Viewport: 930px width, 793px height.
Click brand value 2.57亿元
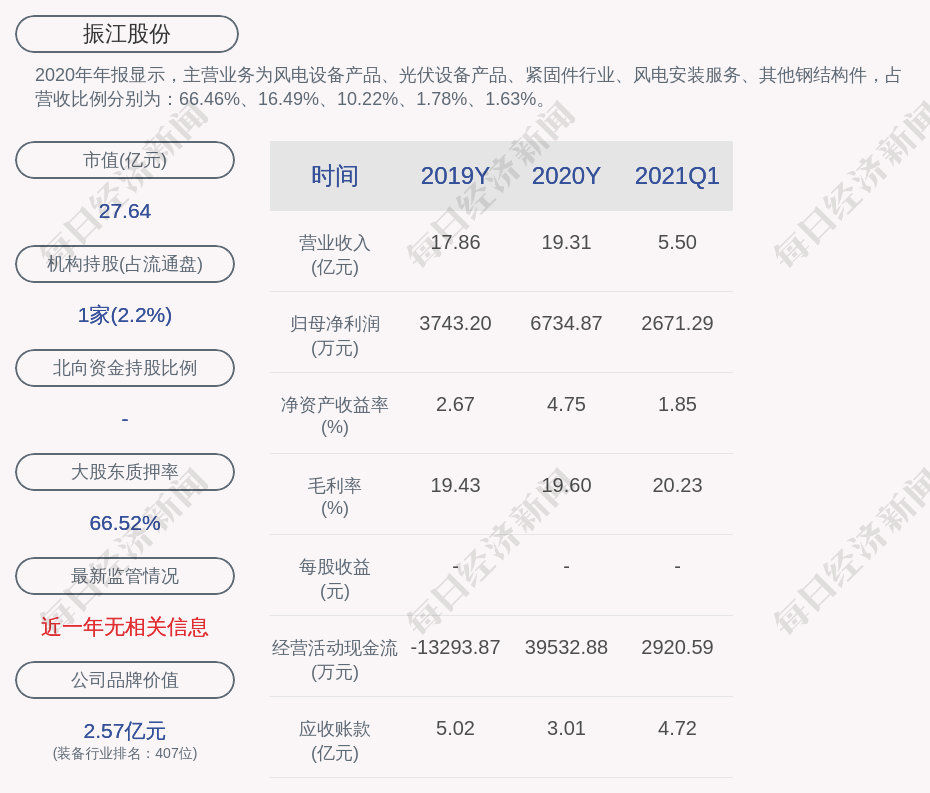(125, 731)
